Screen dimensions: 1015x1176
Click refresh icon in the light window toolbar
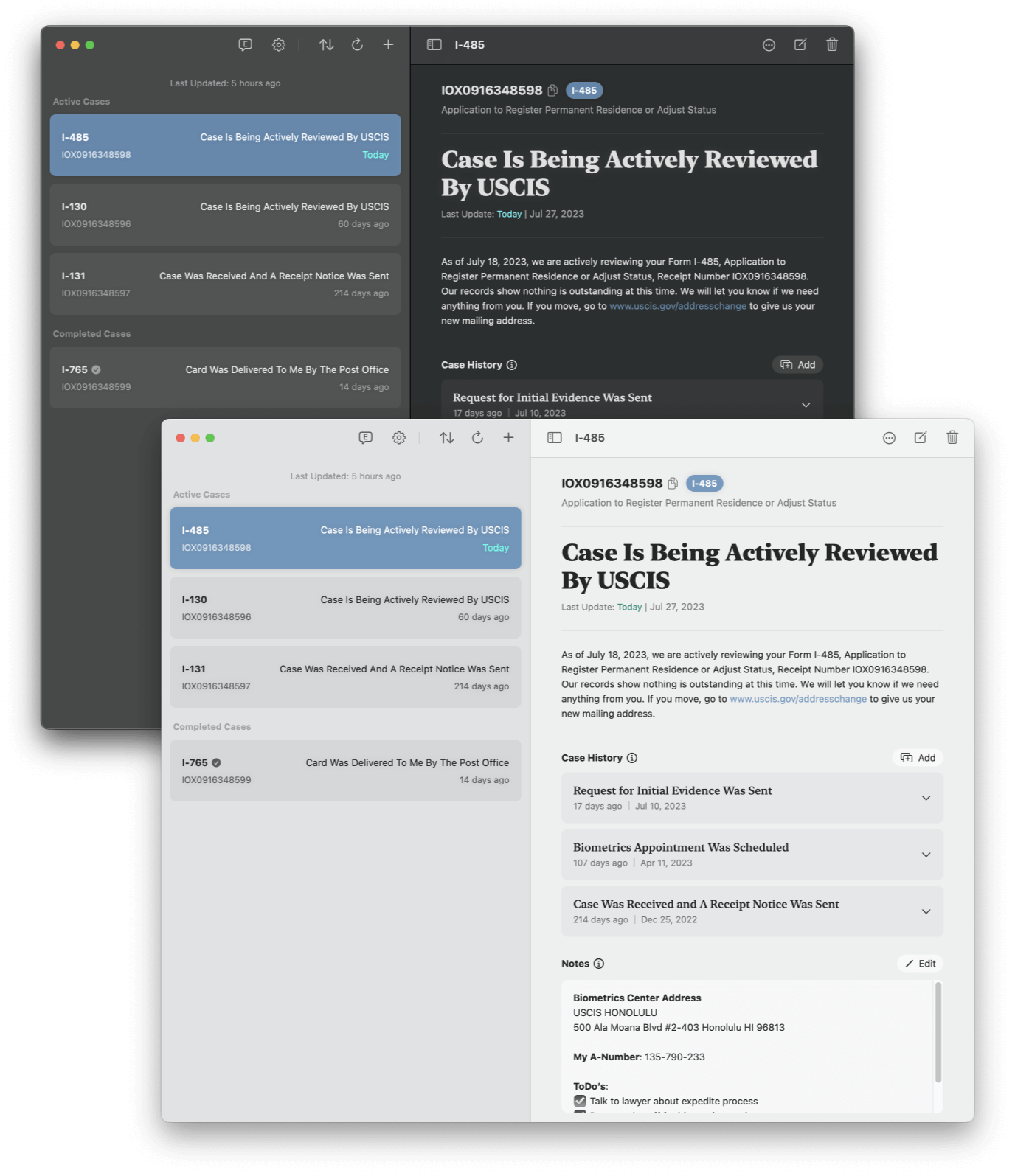tap(477, 438)
